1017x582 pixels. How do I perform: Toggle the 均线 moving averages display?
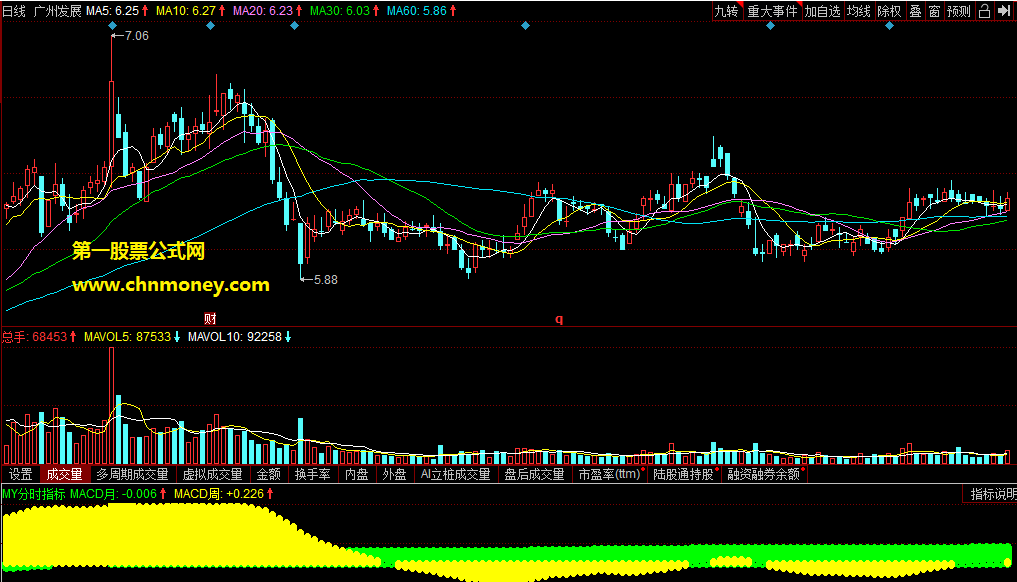pyautogui.click(x=859, y=11)
